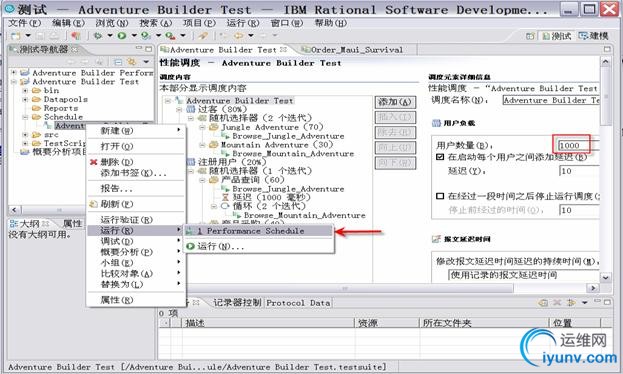Click editor vertical scrollbar down arrow
Screen dimensions: 623x374
[606, 278]
